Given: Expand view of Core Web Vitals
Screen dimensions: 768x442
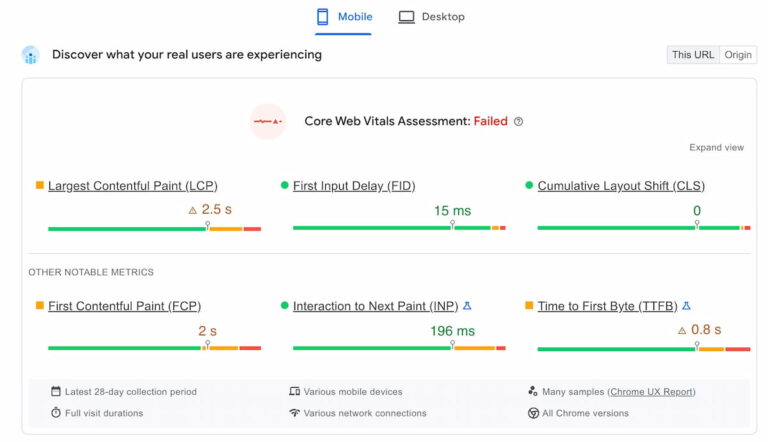Looking at the screenshot, I should [716, 147].
